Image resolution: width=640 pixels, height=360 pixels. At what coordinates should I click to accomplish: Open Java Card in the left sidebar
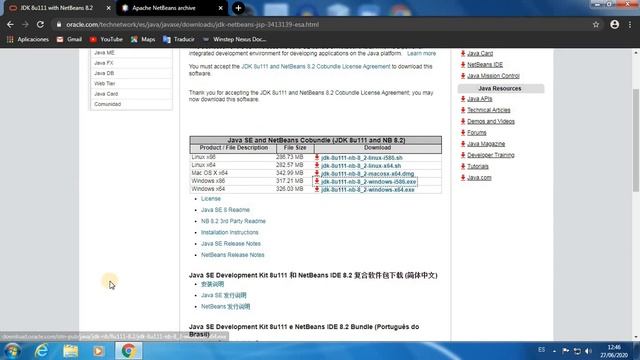[106, 93]
